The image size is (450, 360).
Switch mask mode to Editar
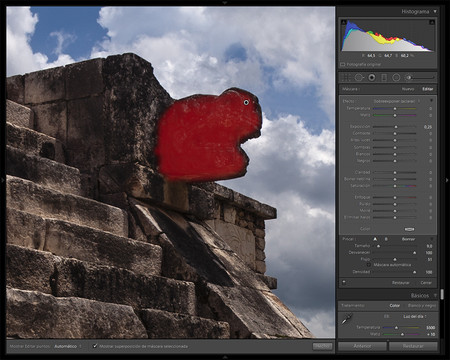click(x=428, y=89)
